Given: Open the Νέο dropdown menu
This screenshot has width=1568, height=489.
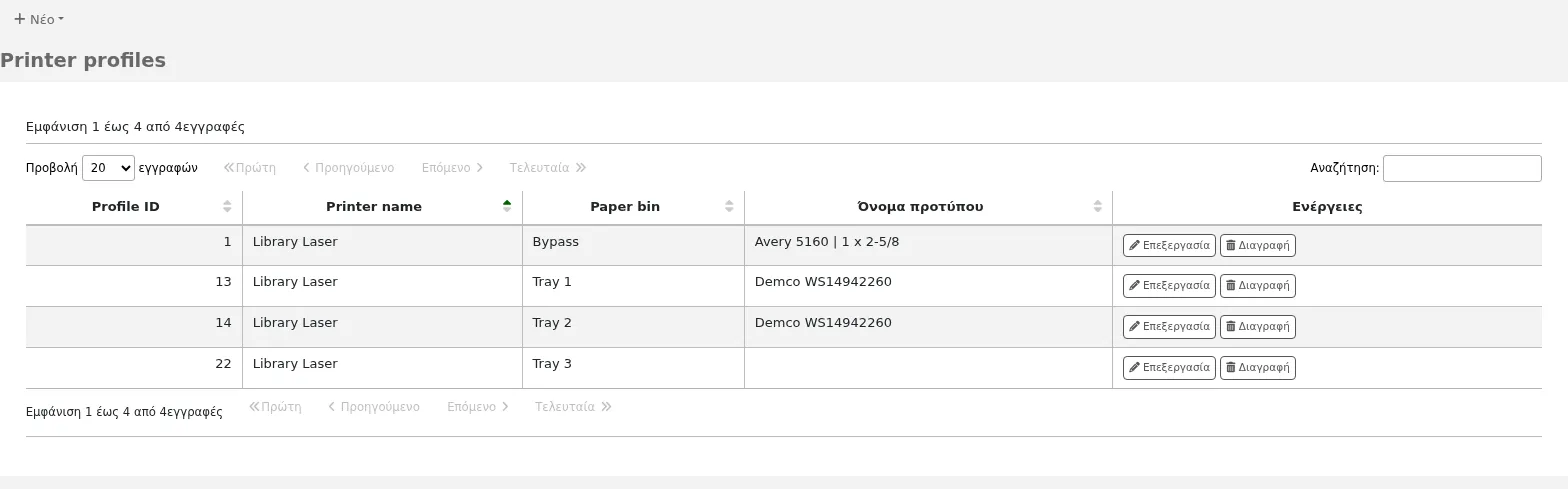Looking at the screenshot, I should (x=39, y=19).
